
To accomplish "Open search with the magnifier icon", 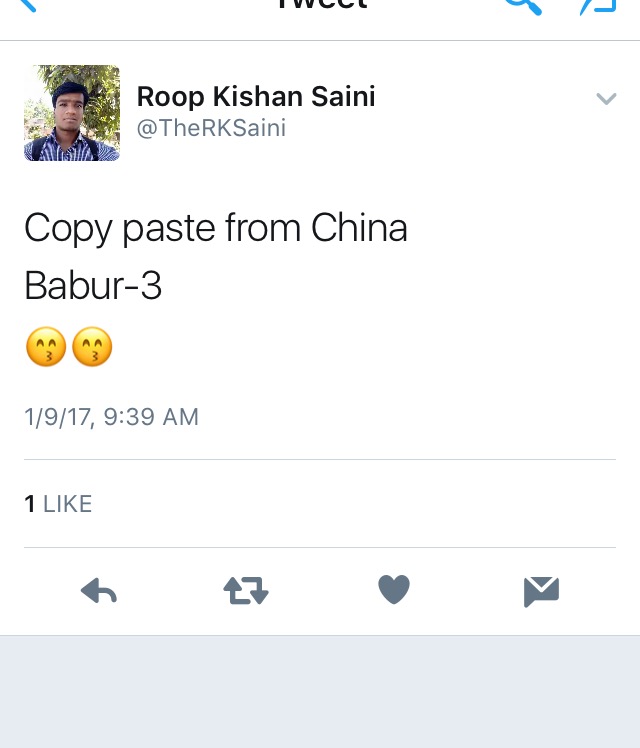I will (x=523, y=6).
